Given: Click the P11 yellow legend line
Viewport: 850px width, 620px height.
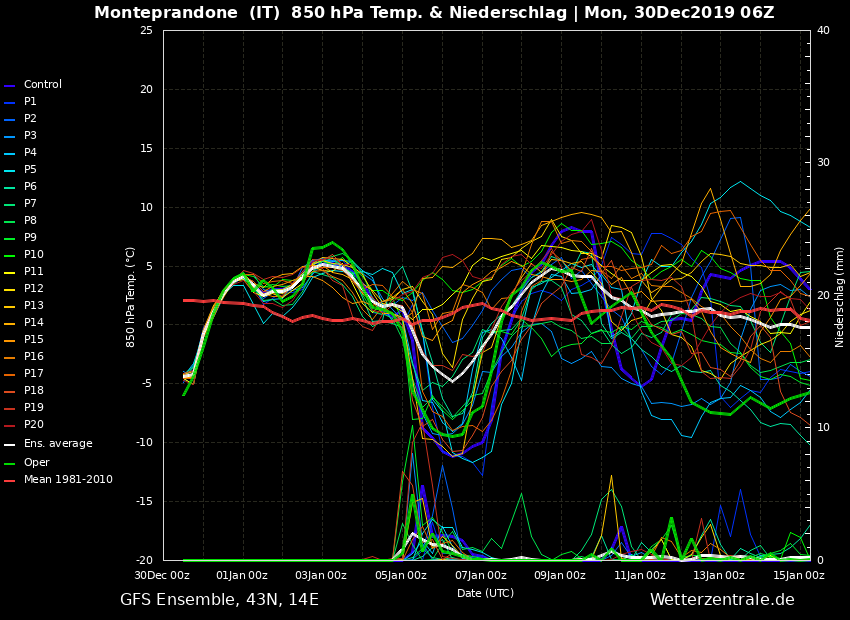Looking at the screenshot, I should point(10,272).
